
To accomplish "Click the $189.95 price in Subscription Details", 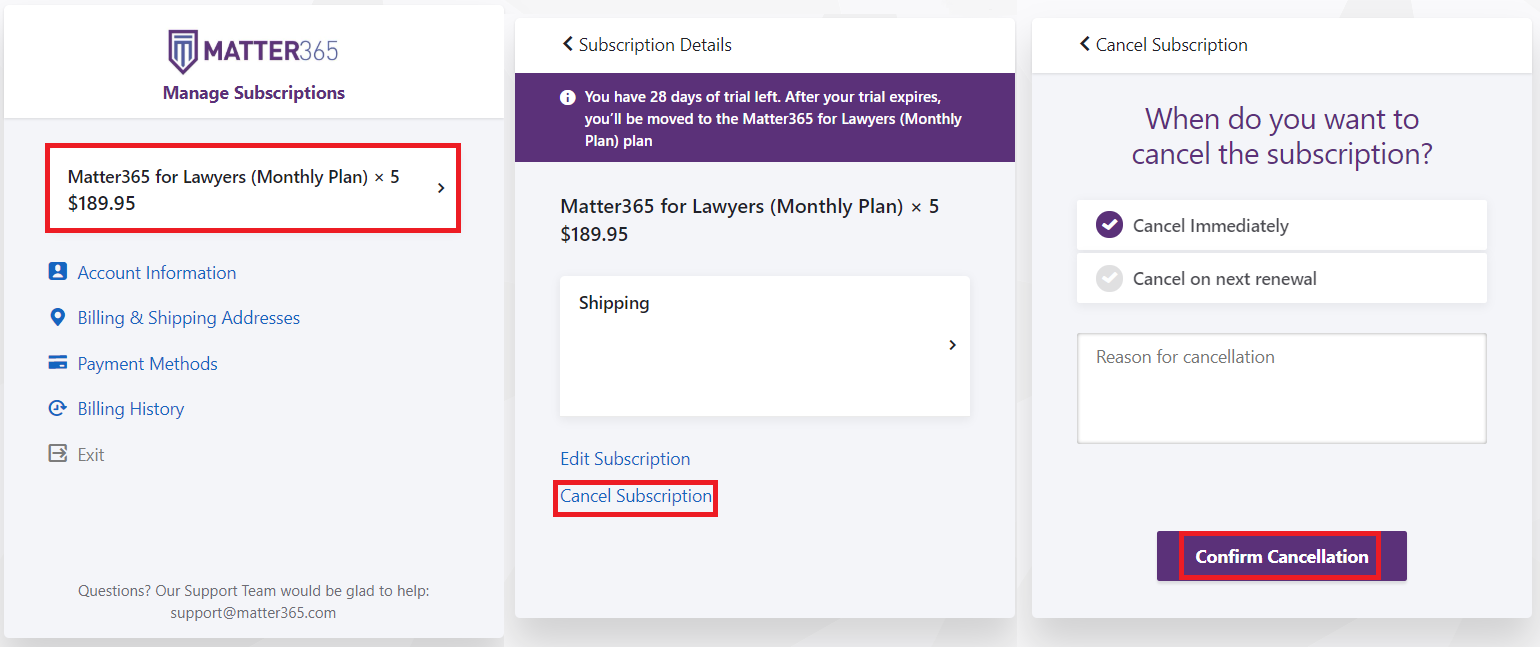I will [x=594, y=234].
